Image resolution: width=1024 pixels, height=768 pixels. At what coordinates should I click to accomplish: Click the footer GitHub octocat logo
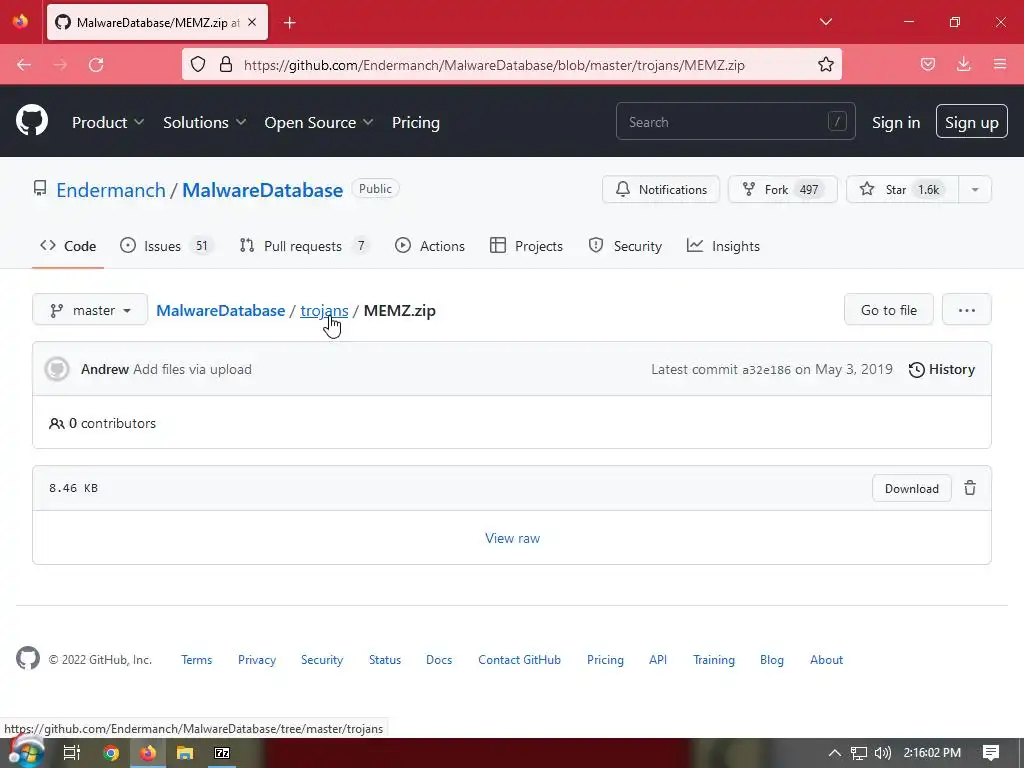click(x=28, y=658)
